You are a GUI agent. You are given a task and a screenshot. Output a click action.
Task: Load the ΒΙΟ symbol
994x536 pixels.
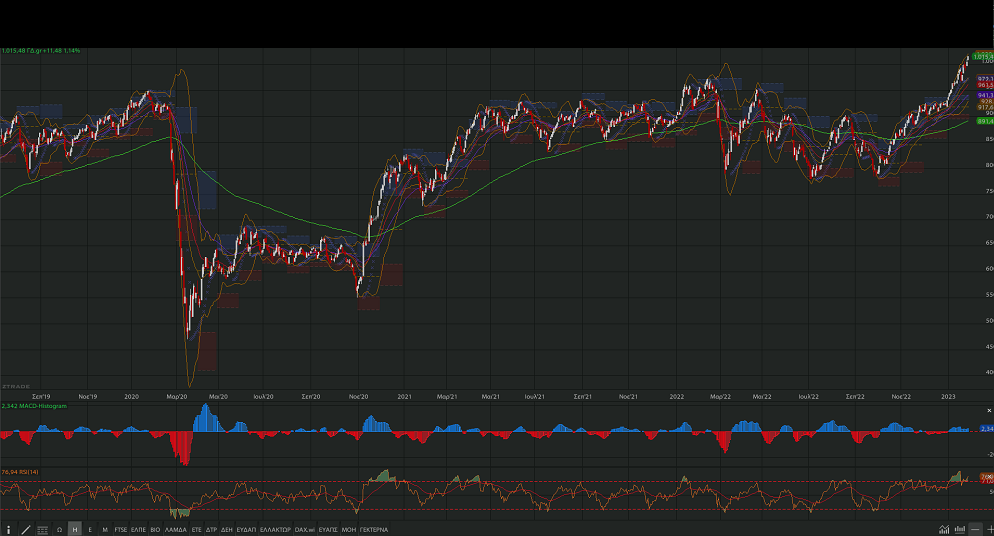[155, 530]
